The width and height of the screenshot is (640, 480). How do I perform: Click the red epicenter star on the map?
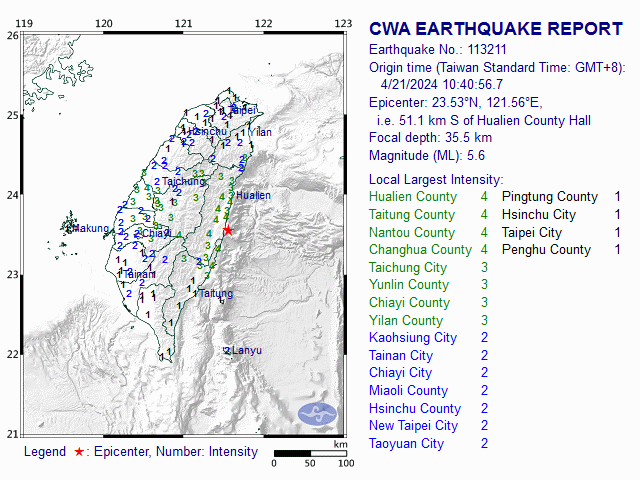click(227, 230)
